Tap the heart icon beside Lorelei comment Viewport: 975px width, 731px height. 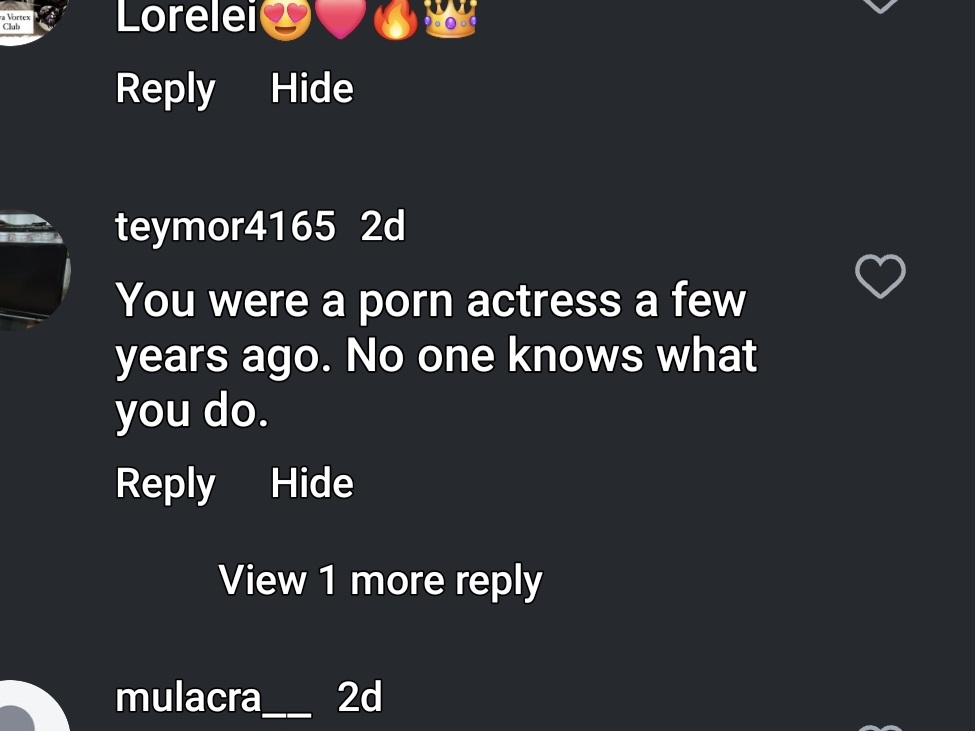(880, 5)
